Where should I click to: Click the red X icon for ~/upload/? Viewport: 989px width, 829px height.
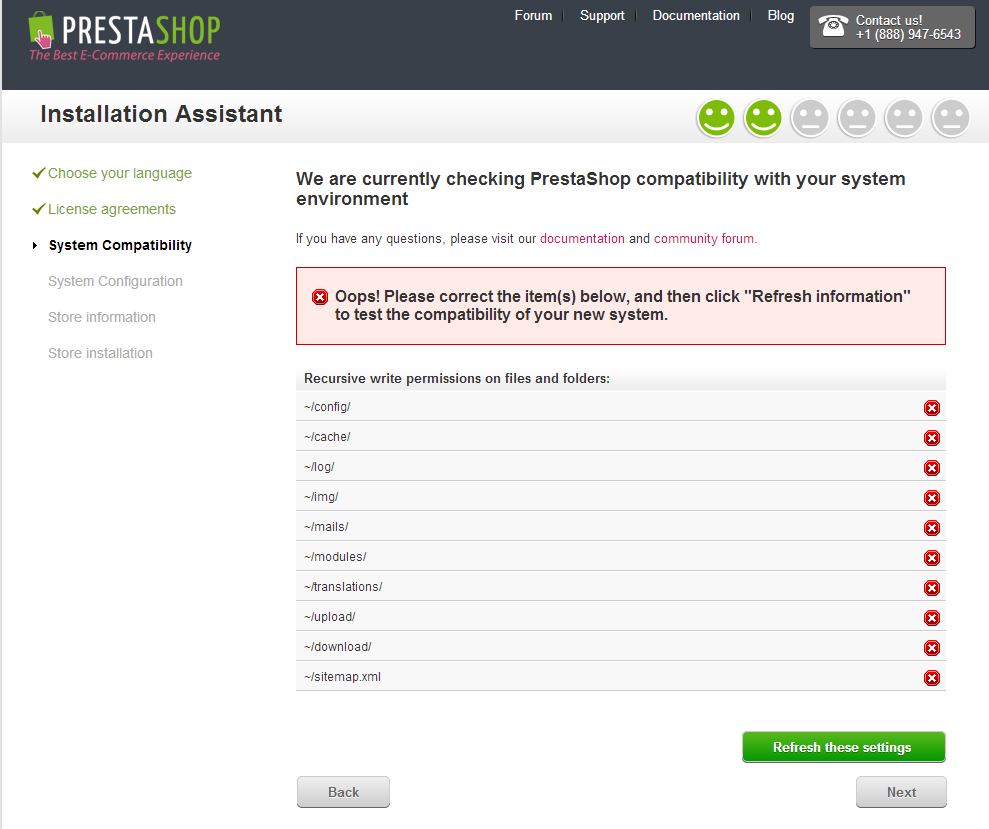coord(932,618)
